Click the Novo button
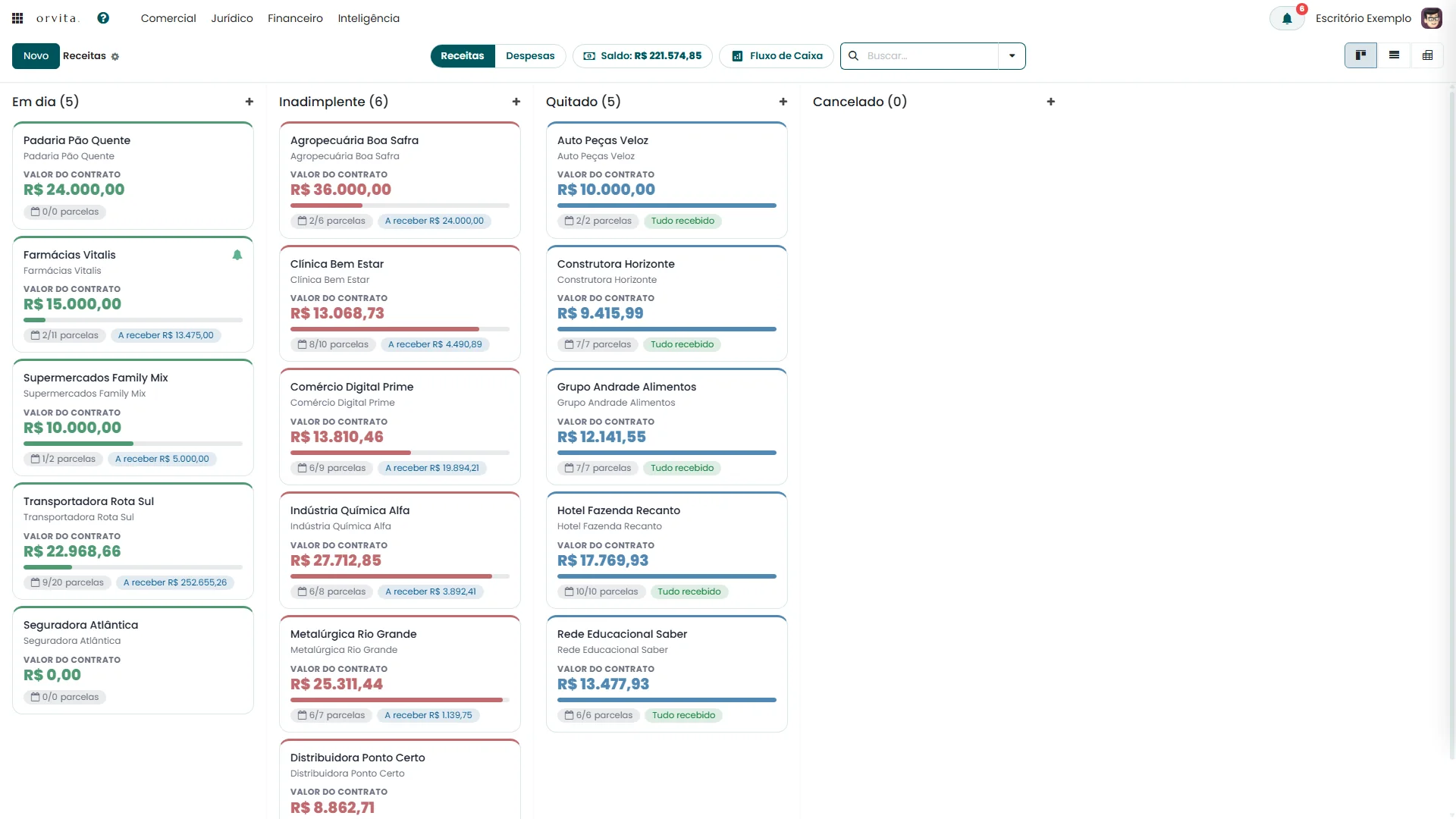Viewport: 1456px width, 819px height. coord(36,56)
